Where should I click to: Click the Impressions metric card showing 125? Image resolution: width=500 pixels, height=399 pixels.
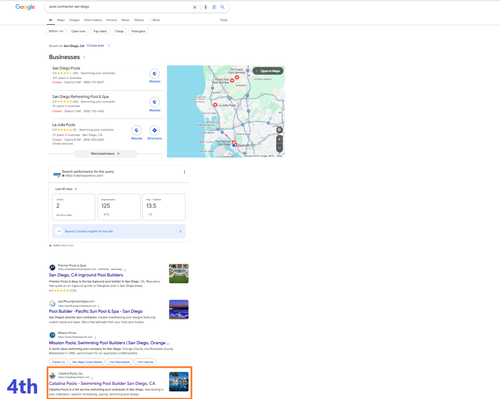119,207
